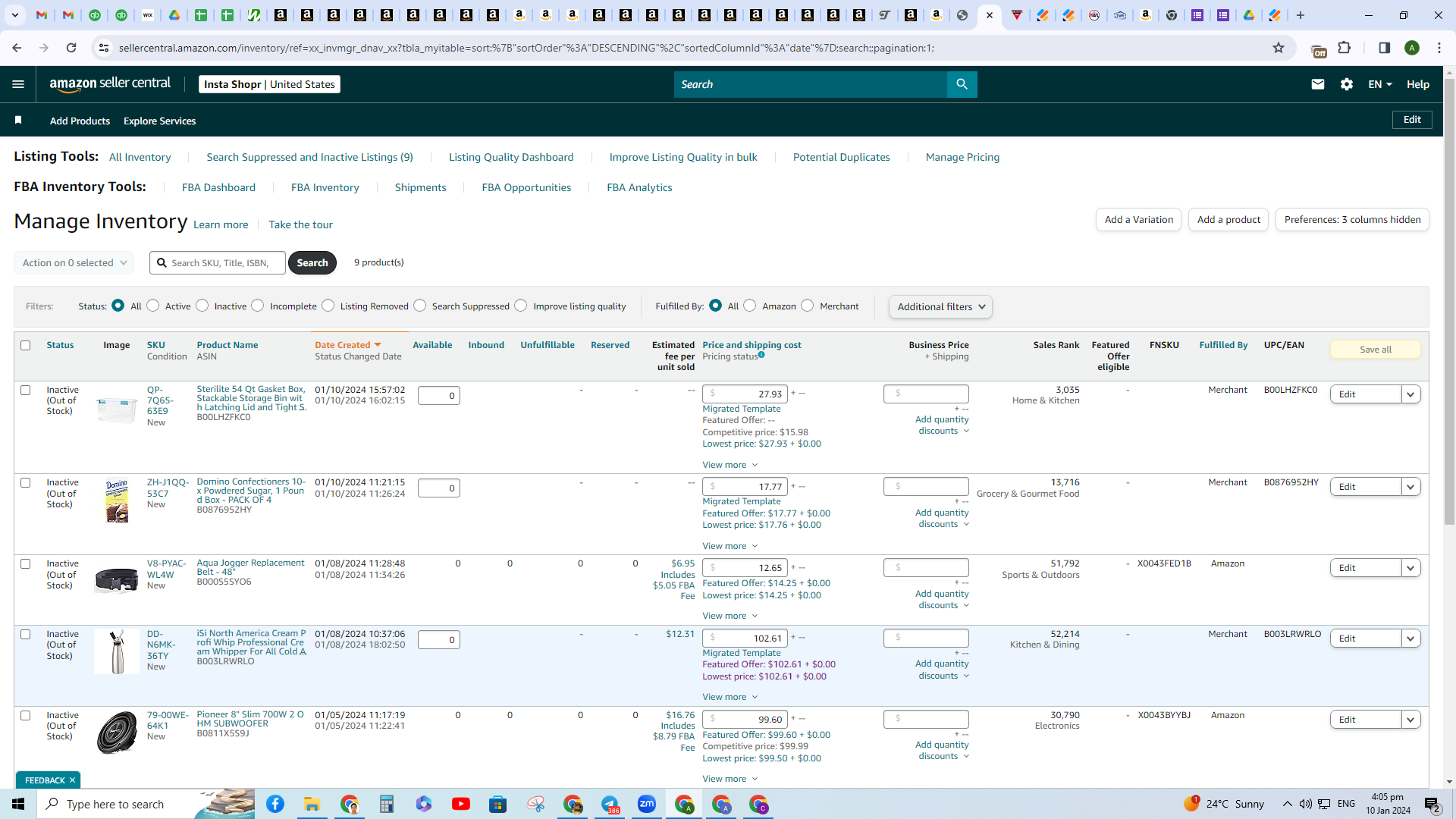Open the Action on 0 selected dropdown

[74, 262]
